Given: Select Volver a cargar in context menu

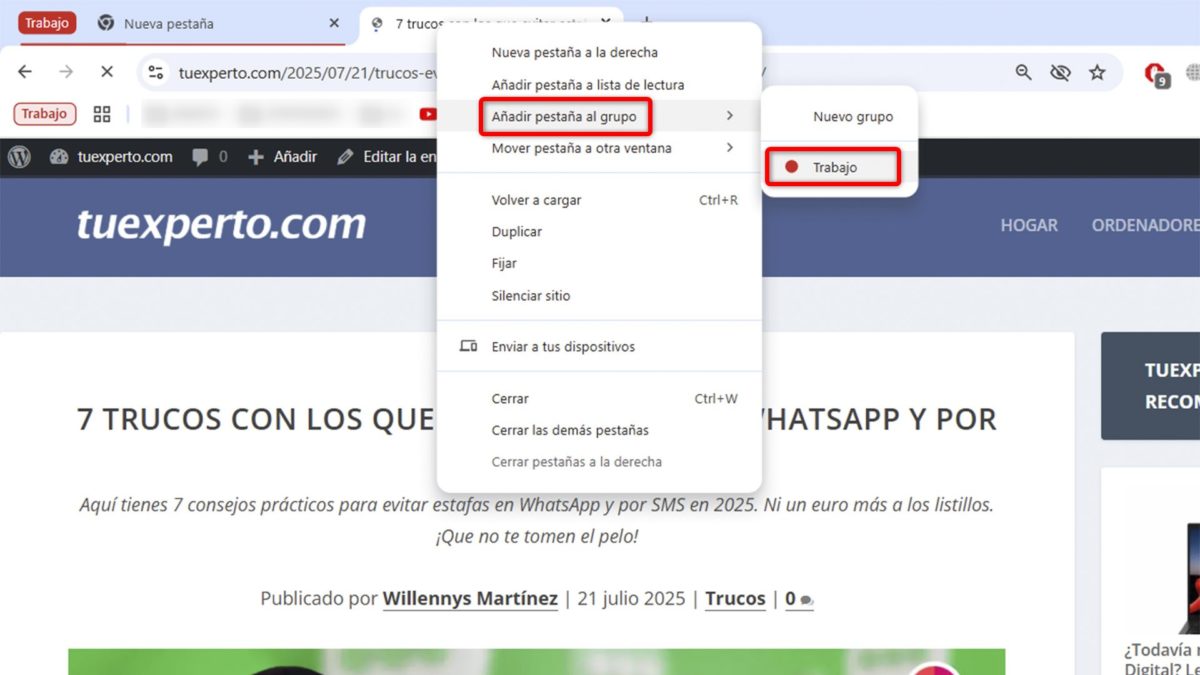Looking at the screenshot, I should [599, 200].
